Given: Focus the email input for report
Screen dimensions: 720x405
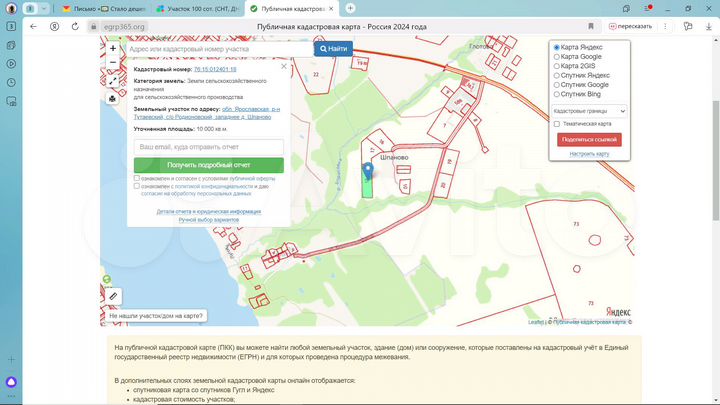Looking at the screenshot, I should click(x=208, y=147).
